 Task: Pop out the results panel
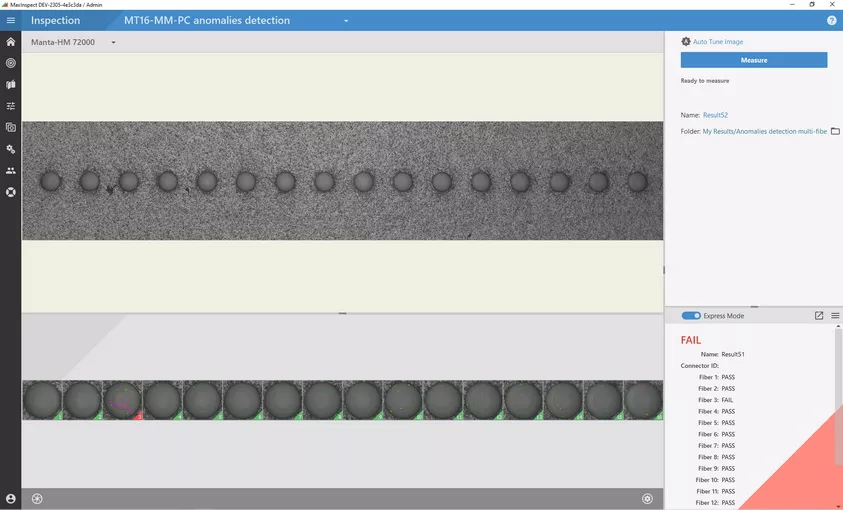pyautogui.click(x=819, y=316)
